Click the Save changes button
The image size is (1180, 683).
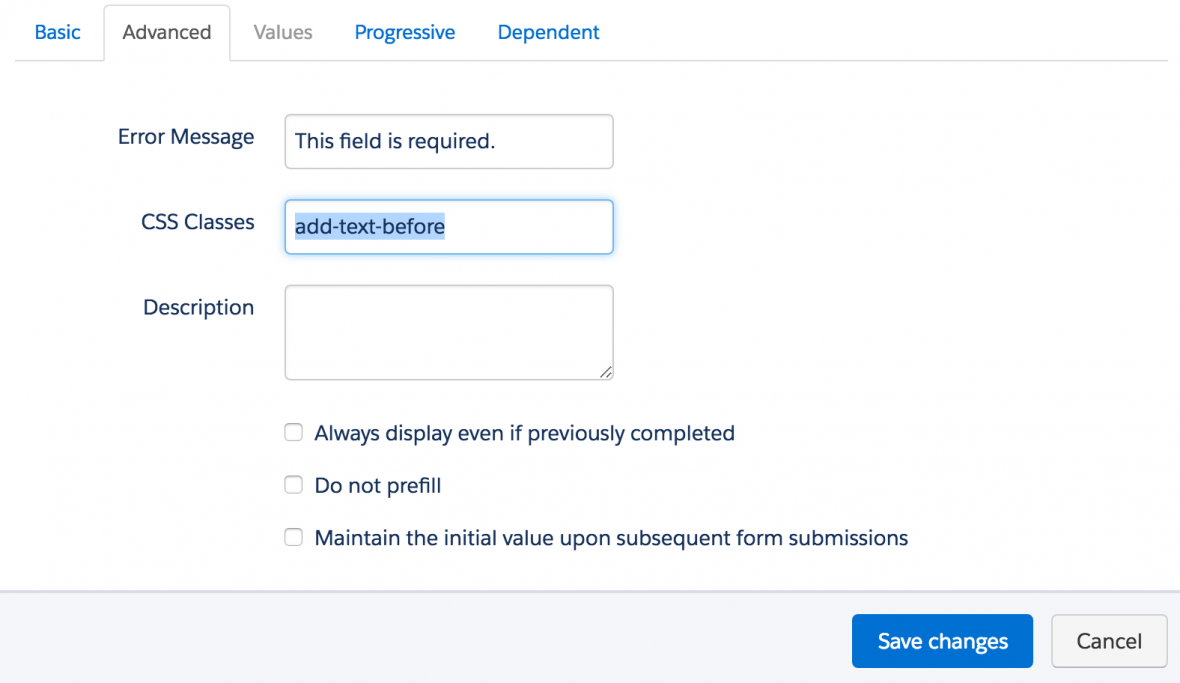pos(941,641)
